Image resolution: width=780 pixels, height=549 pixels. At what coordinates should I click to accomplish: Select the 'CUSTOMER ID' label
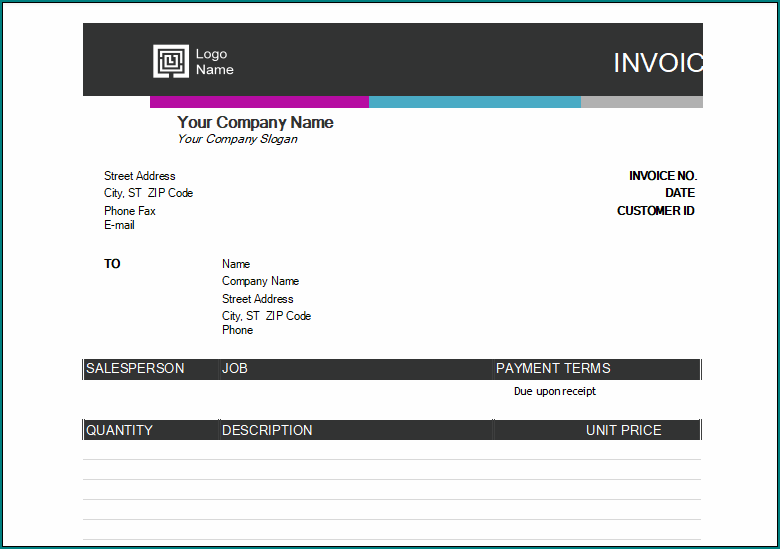656,211
